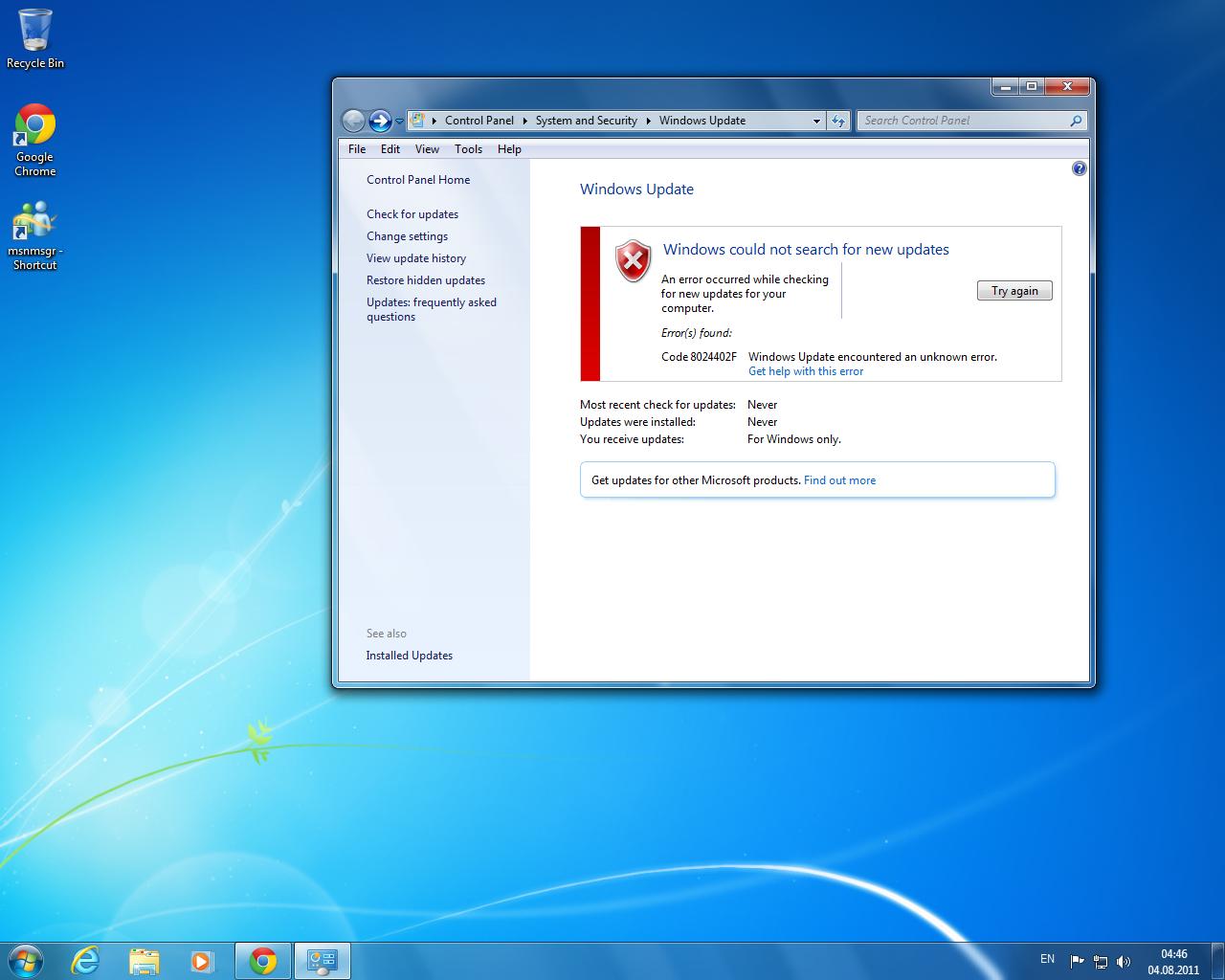1225x980 pixels.
Task: Click 'Most recent check for updates:' label
Action: click(x=657, y=405)
